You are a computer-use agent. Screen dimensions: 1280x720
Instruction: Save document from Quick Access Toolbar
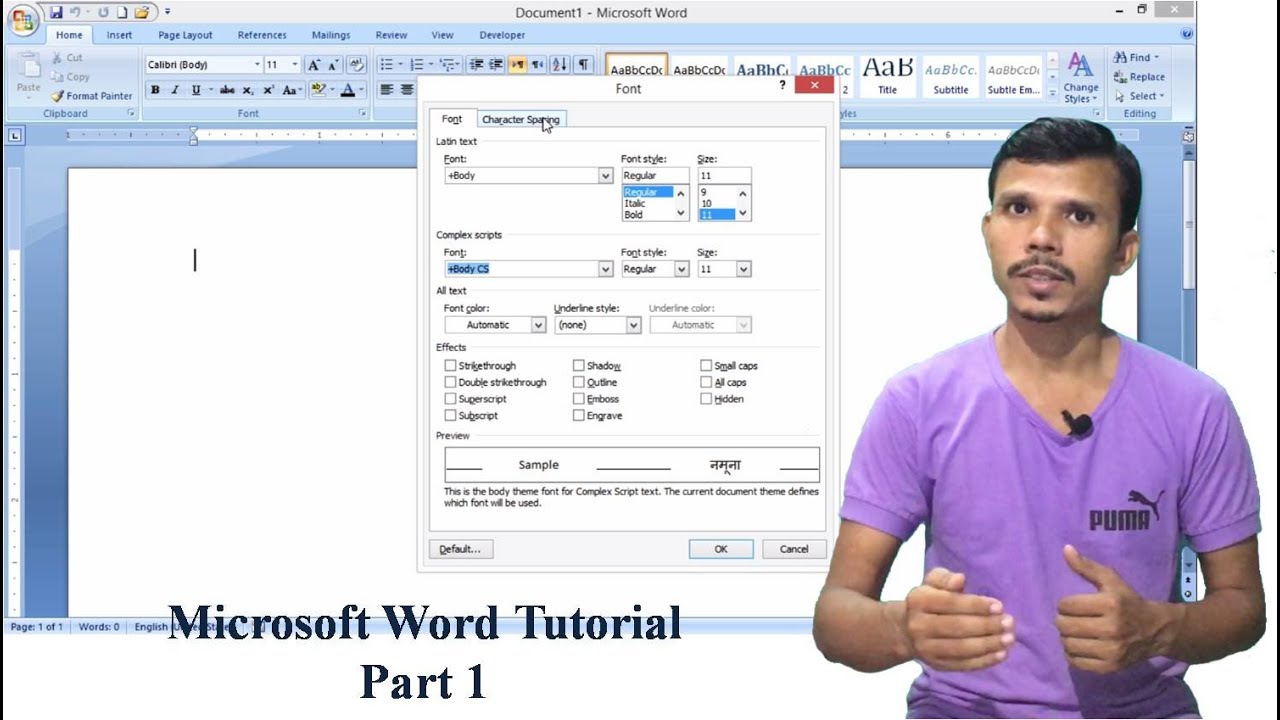coord(56,12)
